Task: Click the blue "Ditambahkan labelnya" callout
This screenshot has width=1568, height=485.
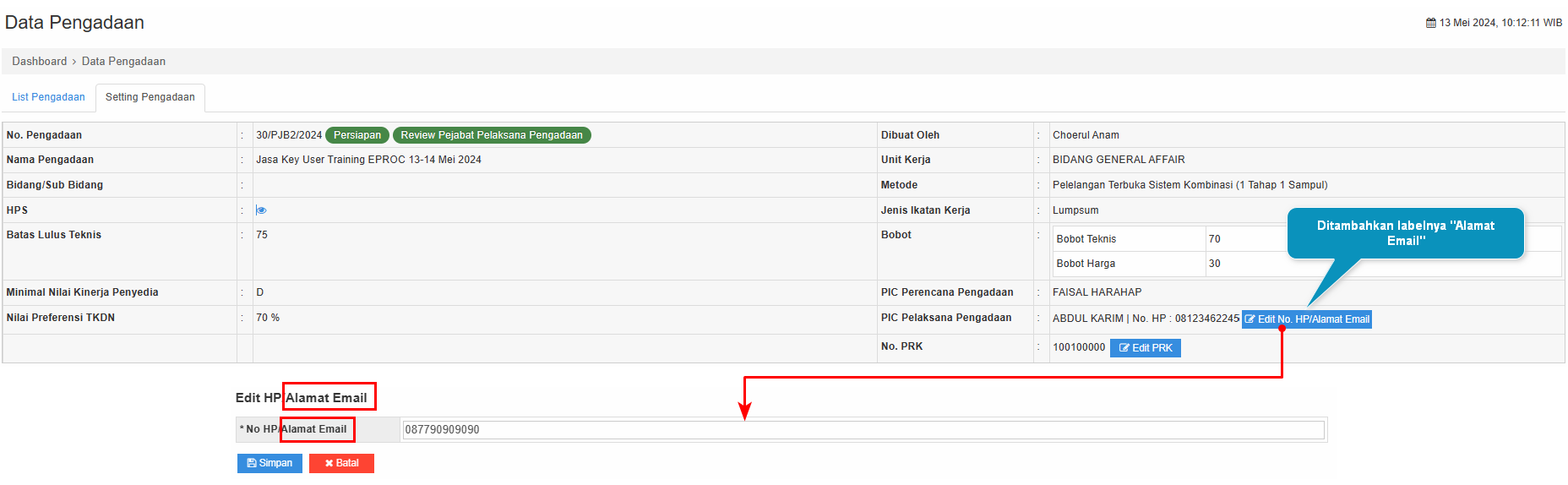Action: (1405, 233)
